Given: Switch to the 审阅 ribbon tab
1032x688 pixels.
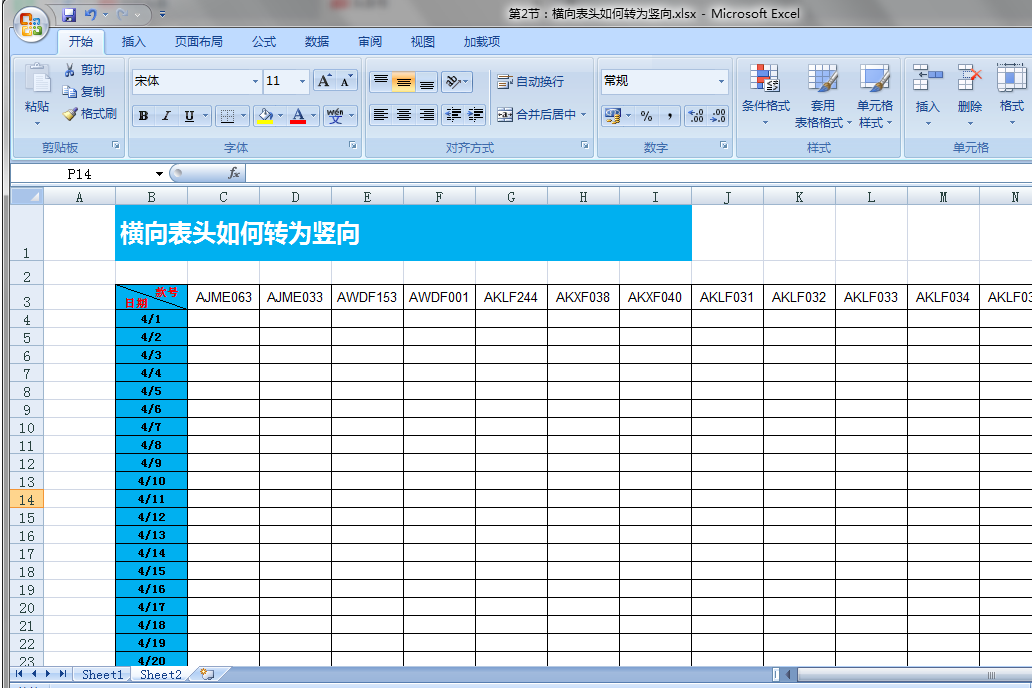Looking at the screenshot, I should coord(370,41).
